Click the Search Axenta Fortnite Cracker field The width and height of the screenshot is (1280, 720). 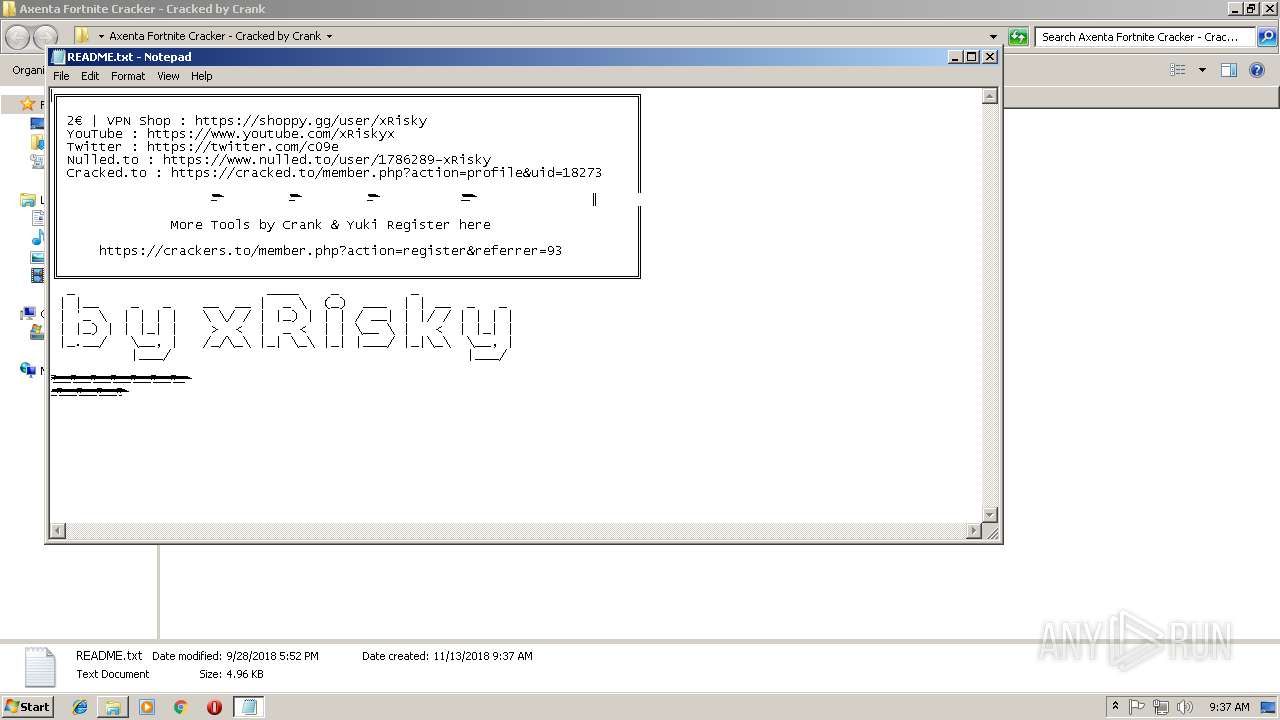click(1144, 37)
